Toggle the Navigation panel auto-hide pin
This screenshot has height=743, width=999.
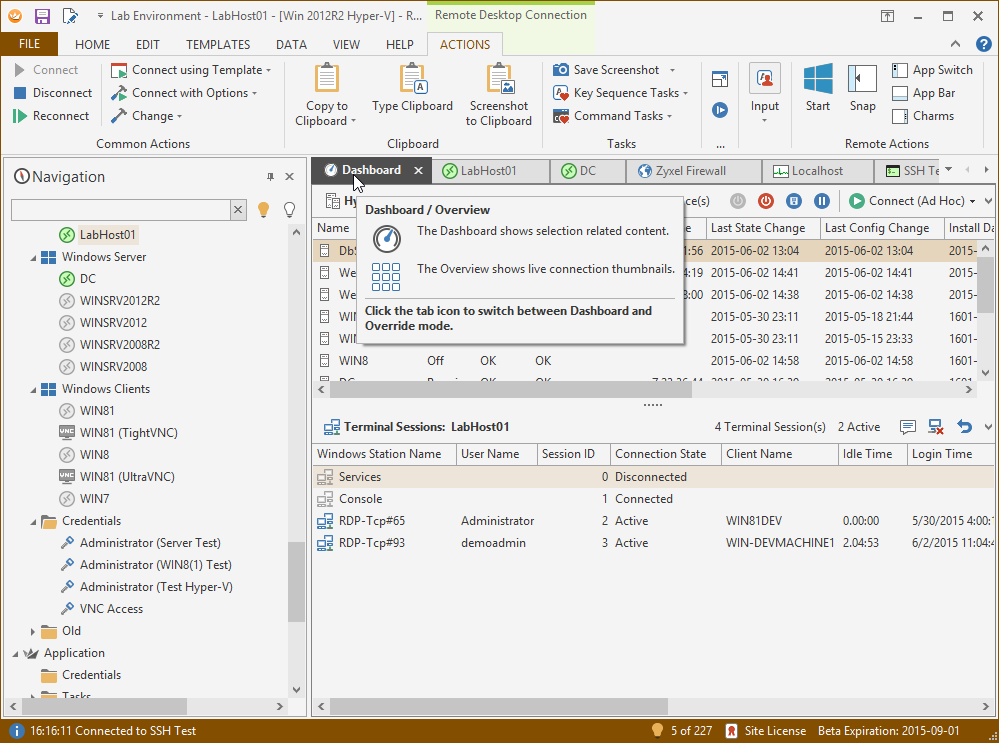coord(269,175)
